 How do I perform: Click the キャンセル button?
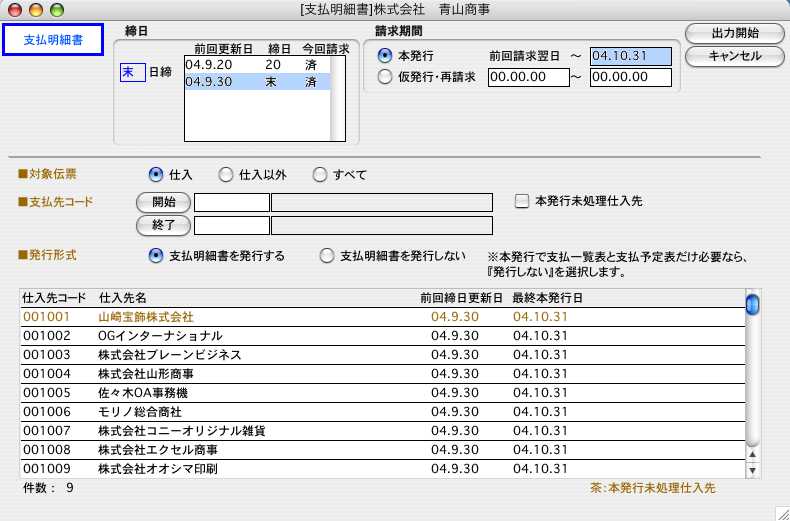point(734,56)
